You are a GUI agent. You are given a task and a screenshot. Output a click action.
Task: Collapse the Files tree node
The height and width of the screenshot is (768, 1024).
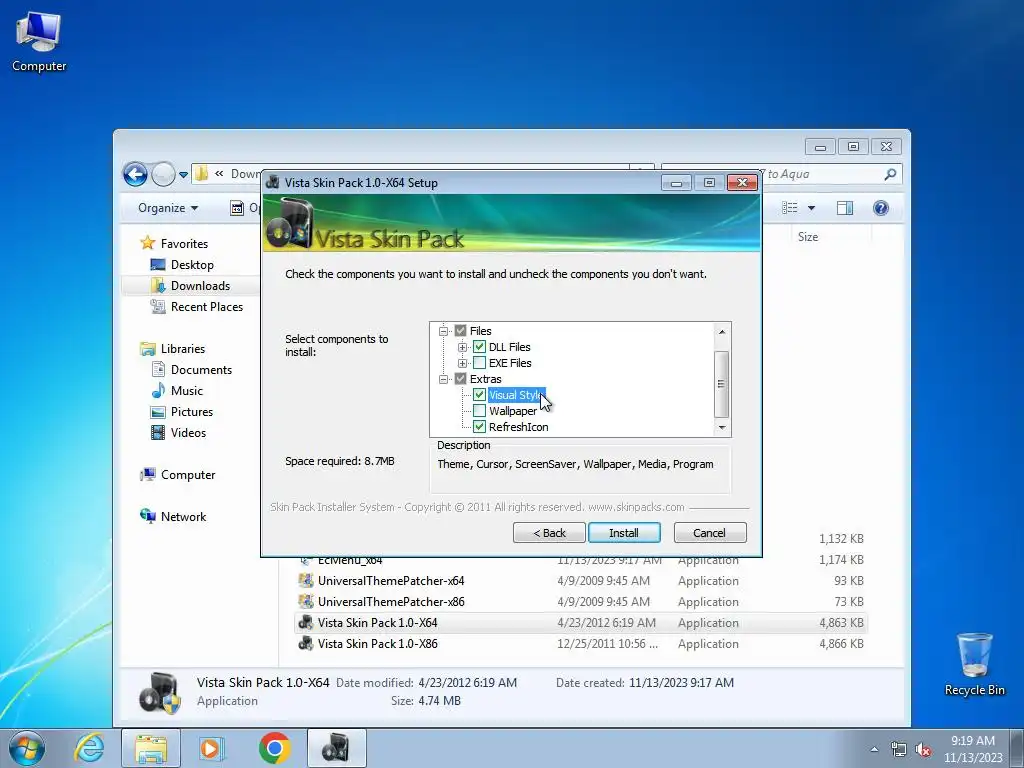point(443,331)
